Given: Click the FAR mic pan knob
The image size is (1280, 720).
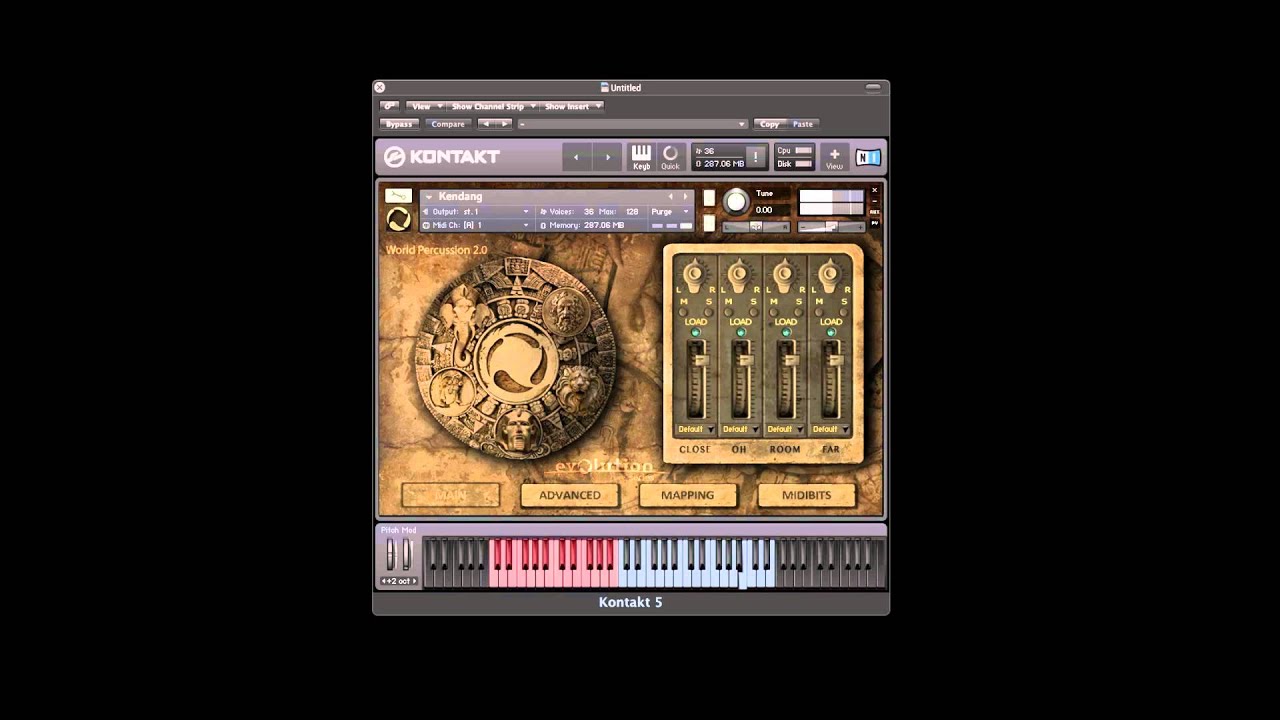Looking at the screenshot, I should (829, 273).
